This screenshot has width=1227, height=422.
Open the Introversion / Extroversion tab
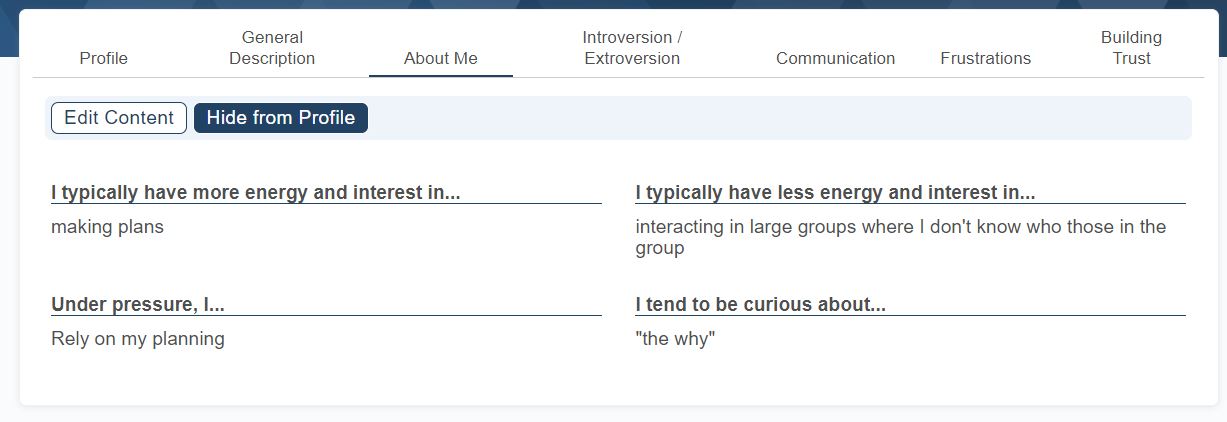pos(632,48)
